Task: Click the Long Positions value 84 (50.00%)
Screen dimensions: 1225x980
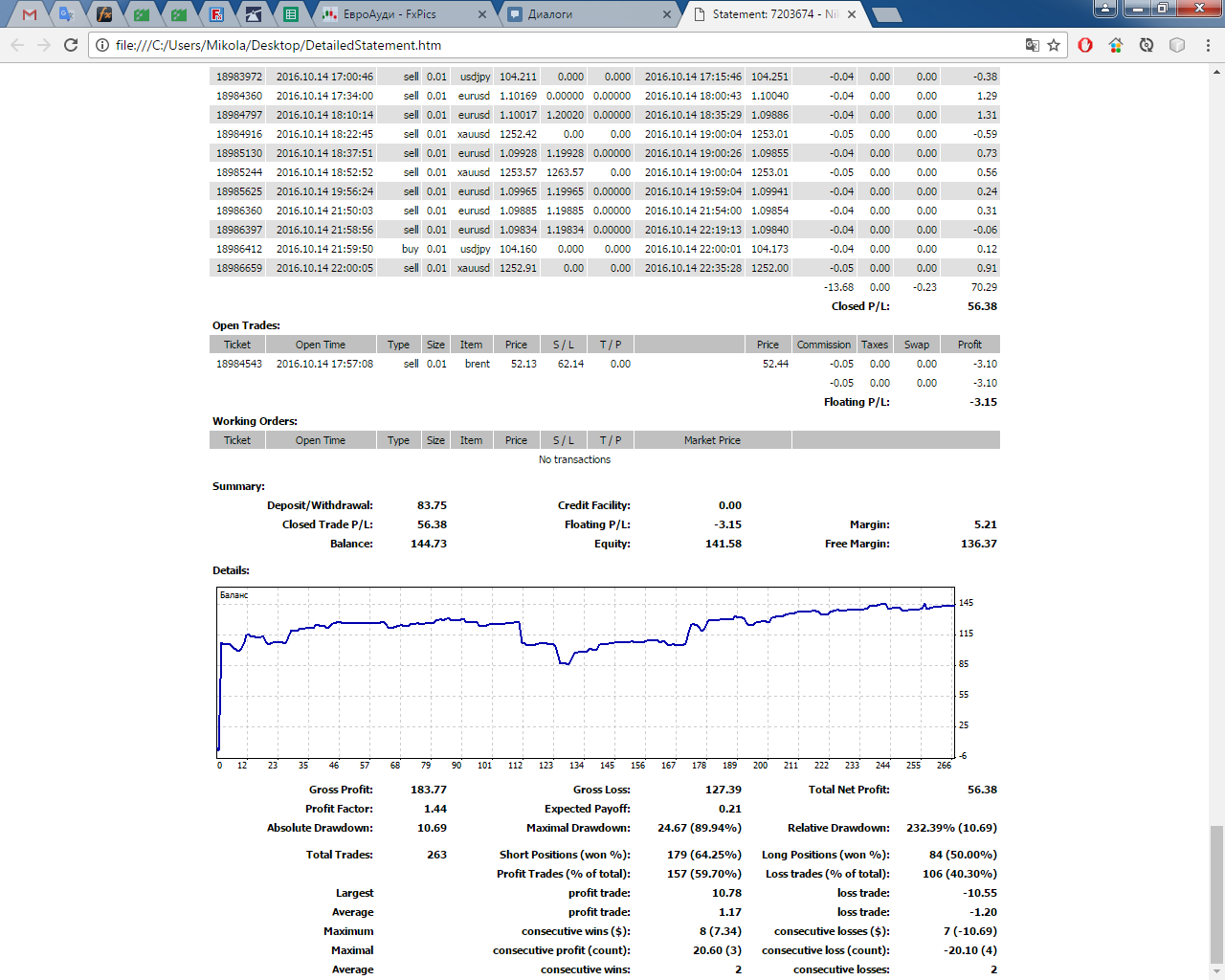Action: tap(963, 855)
